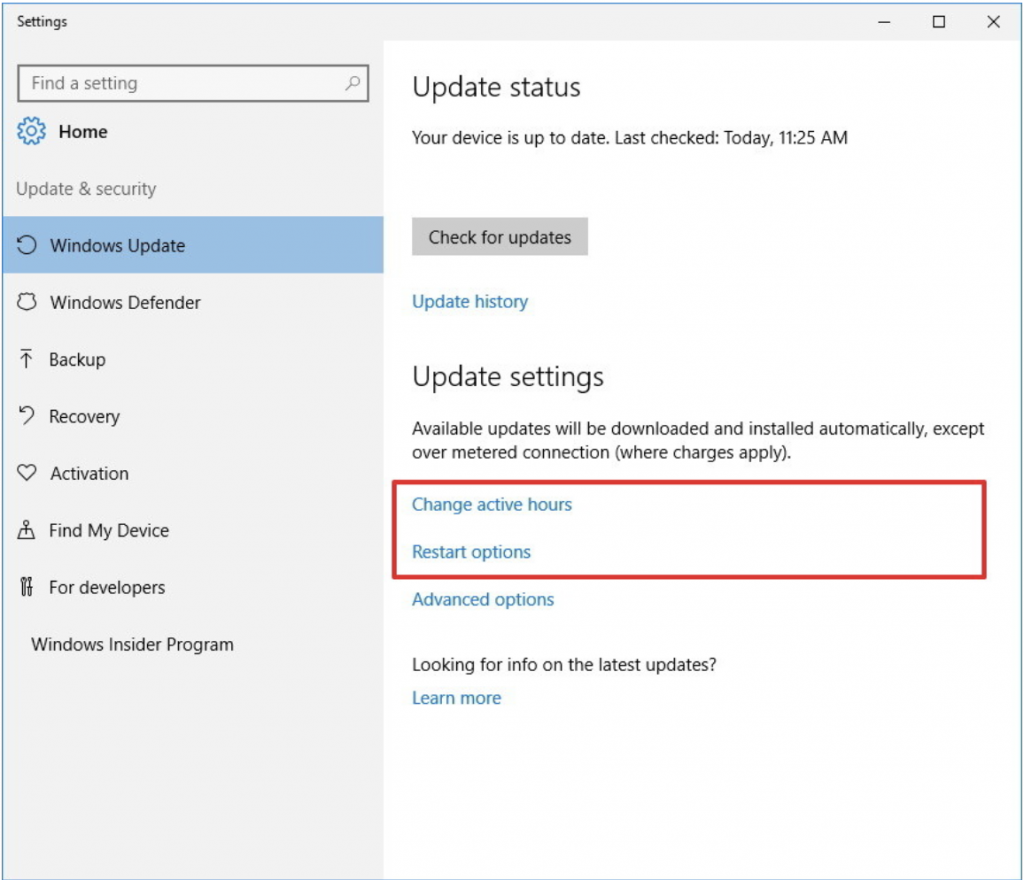Select the Recovery icon in the sidebar
The width and height of the screenshot is (1024, 880).
tap(28, 416)
